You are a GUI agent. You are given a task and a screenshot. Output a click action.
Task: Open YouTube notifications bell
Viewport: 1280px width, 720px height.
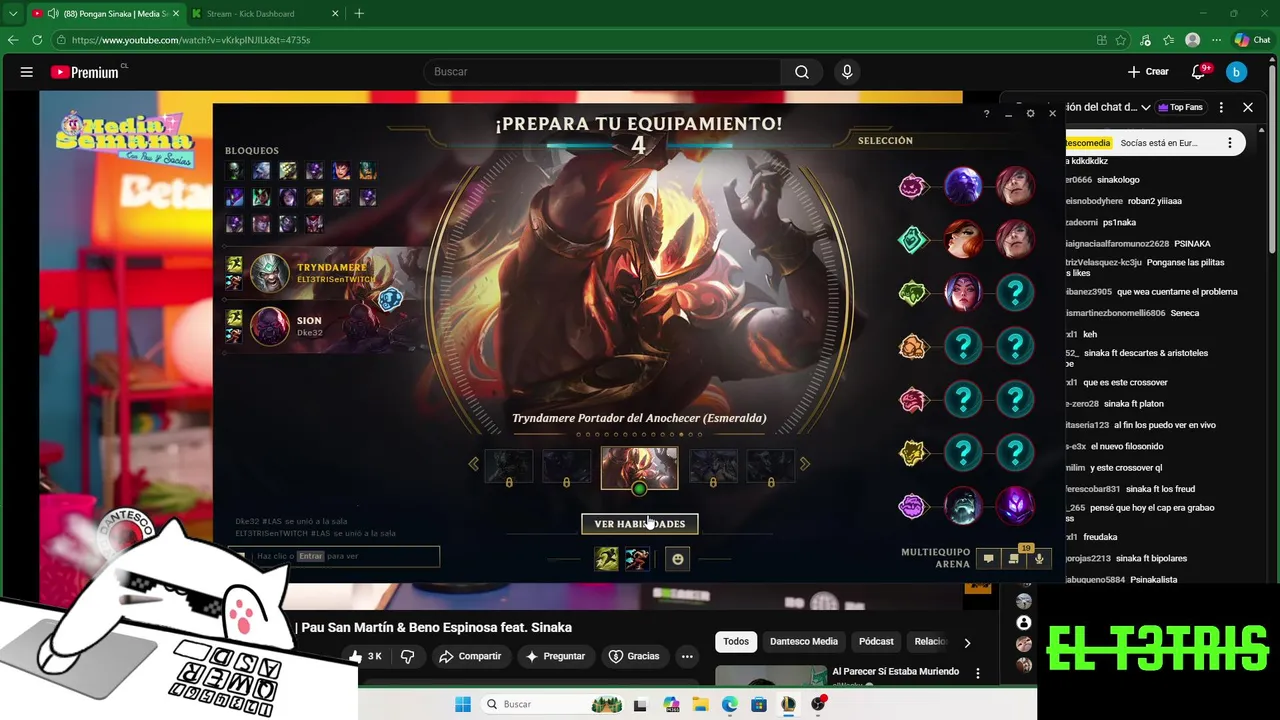point(1199,72)
